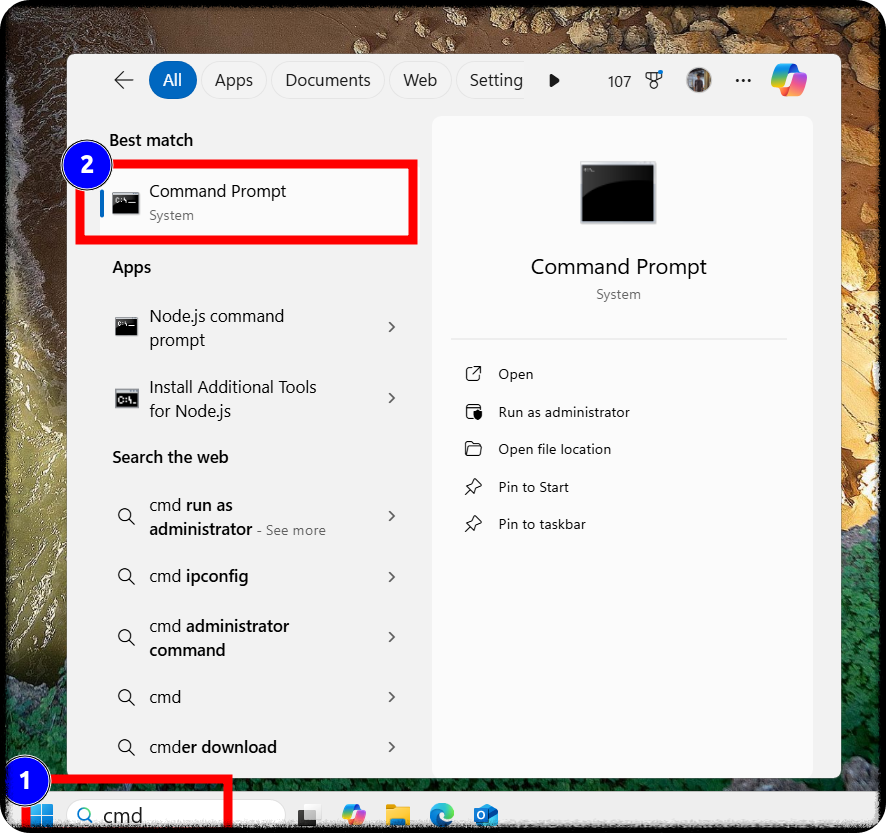
Task: Show more filters with the play arrow
Action: coord(554,80)
